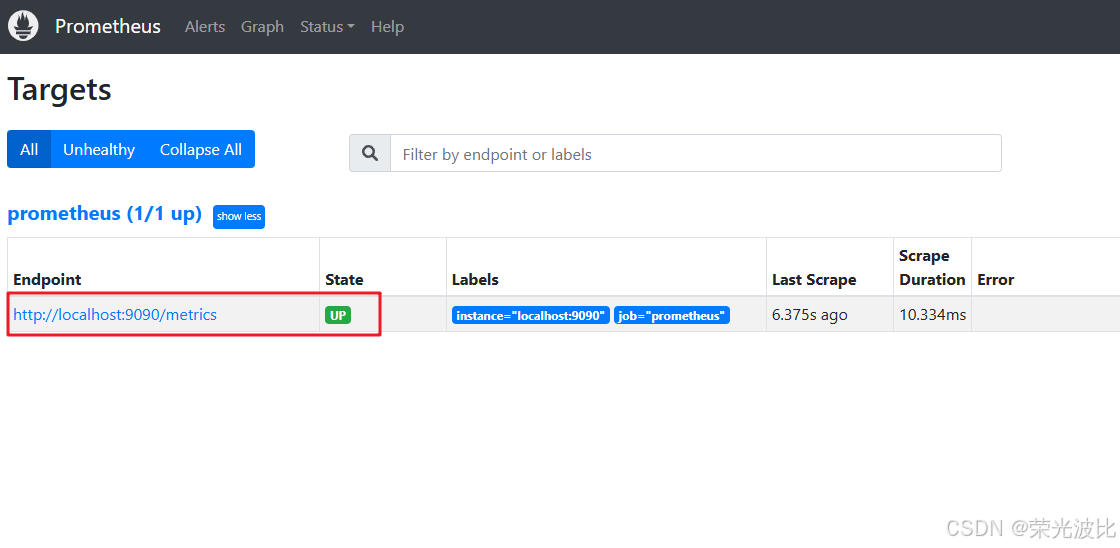The height and width of the screenshot is (548, 1120).
Task: Click the State column header
Action: [344, 279]
